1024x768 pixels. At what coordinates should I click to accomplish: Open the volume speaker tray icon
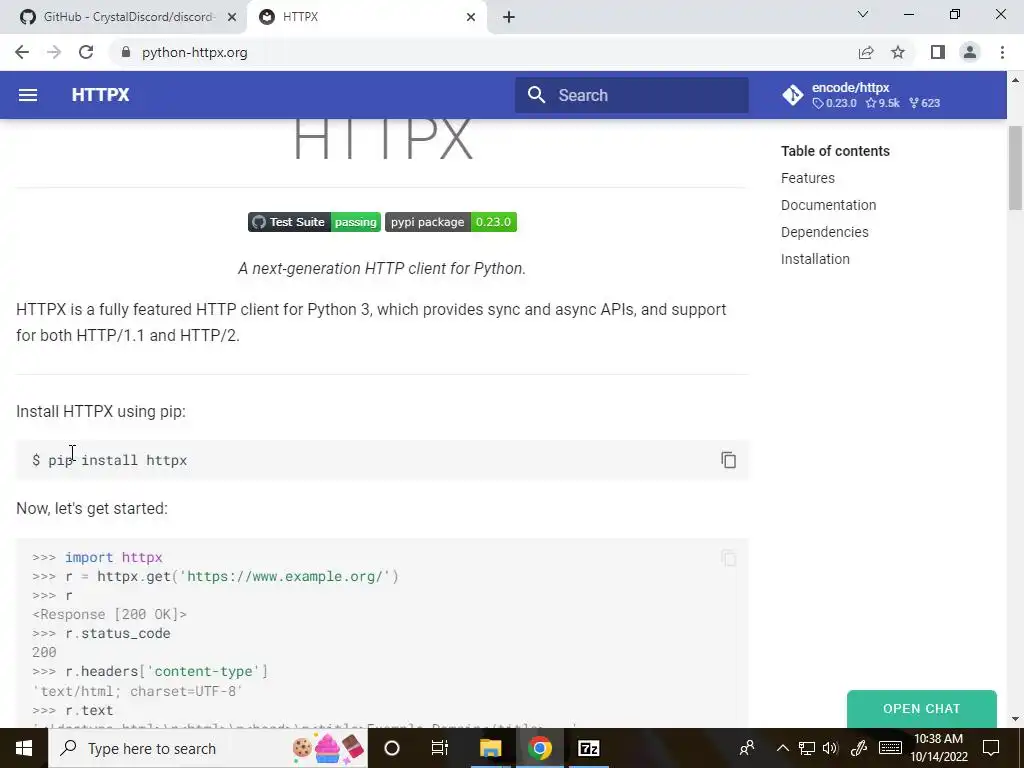(x=830, y=748)
